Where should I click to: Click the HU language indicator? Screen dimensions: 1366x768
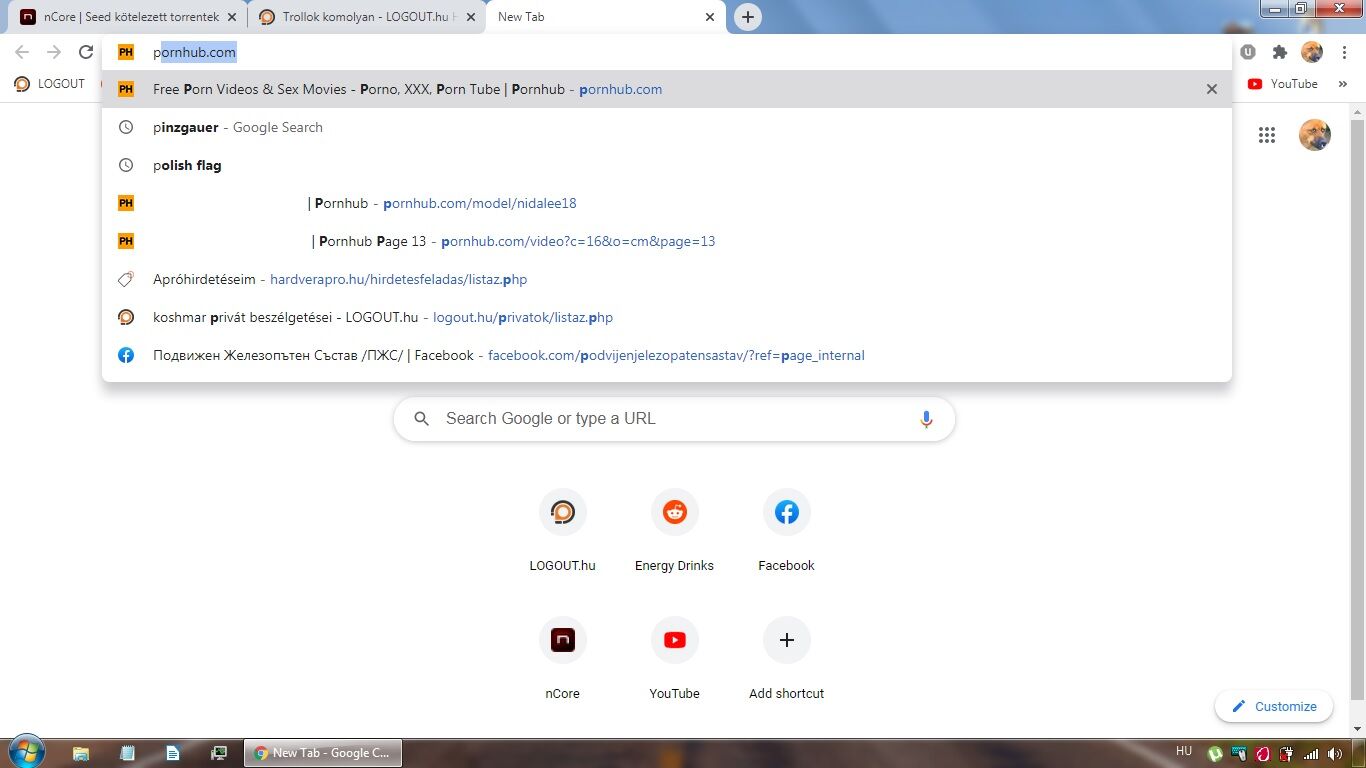click(x=1184, y=751)
